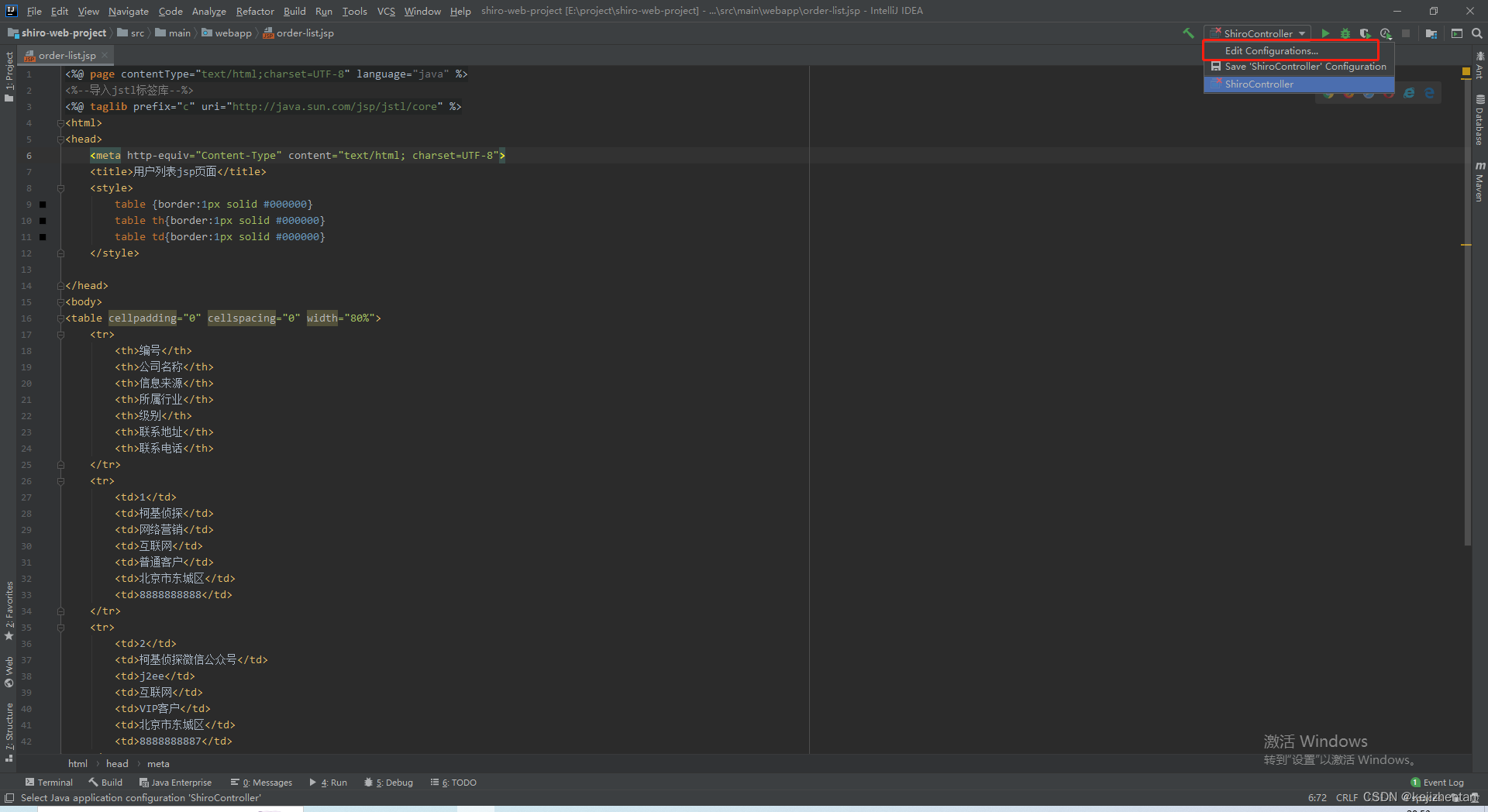Collapse the style block fold on line 8
Screen dimensions: 1488x812
[60, 188]
